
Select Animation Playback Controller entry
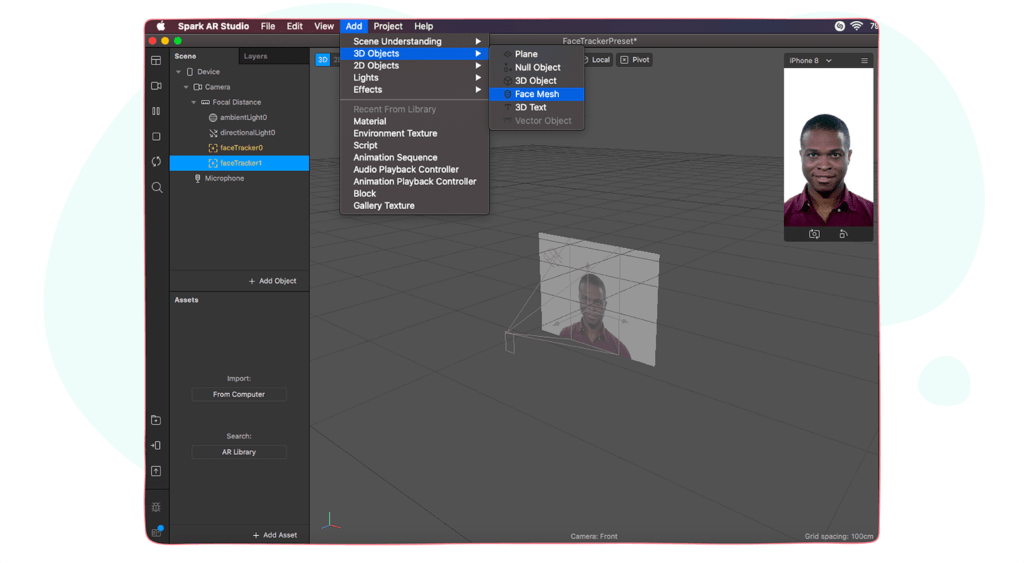coord(415,182)
